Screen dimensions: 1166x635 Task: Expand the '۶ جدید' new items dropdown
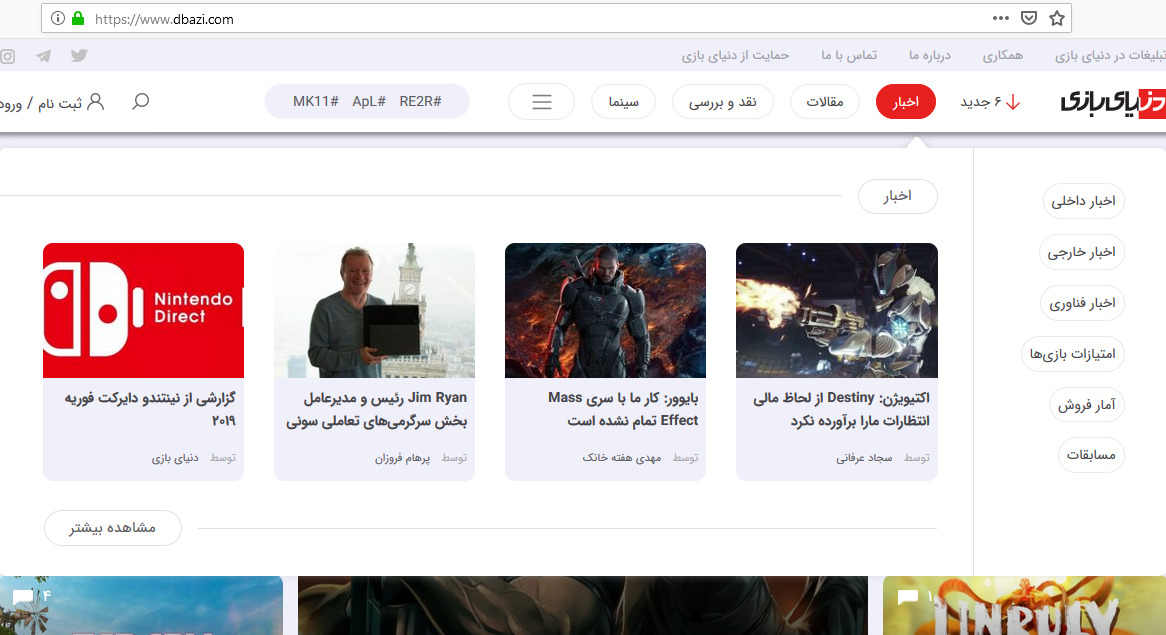tap(990, 102)
